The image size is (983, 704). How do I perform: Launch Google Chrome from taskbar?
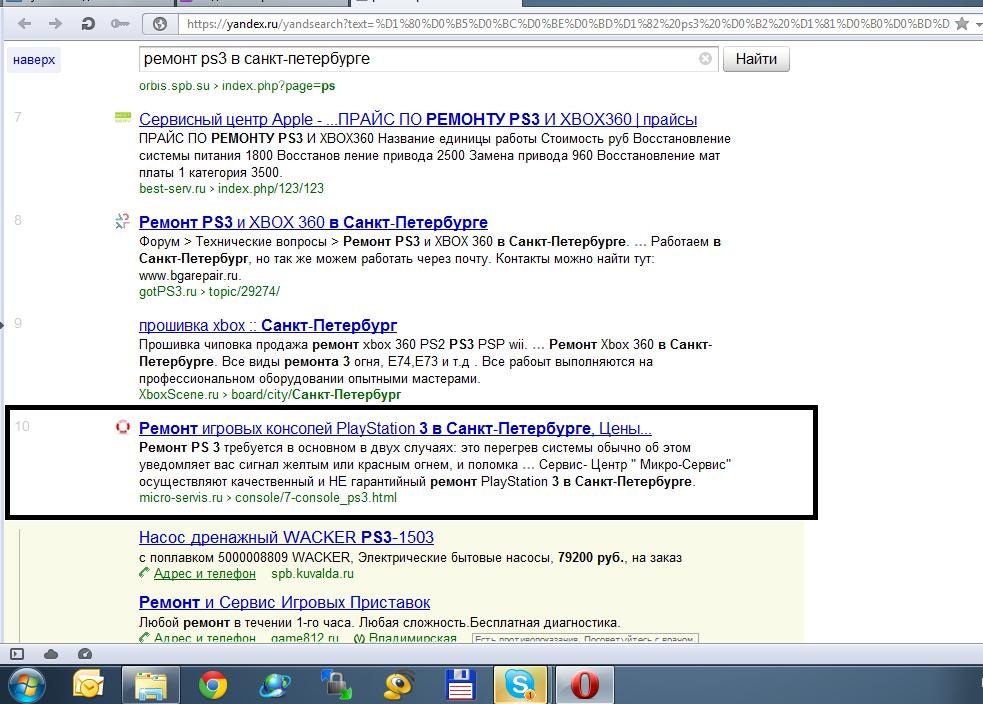click(x=213, y=685)
